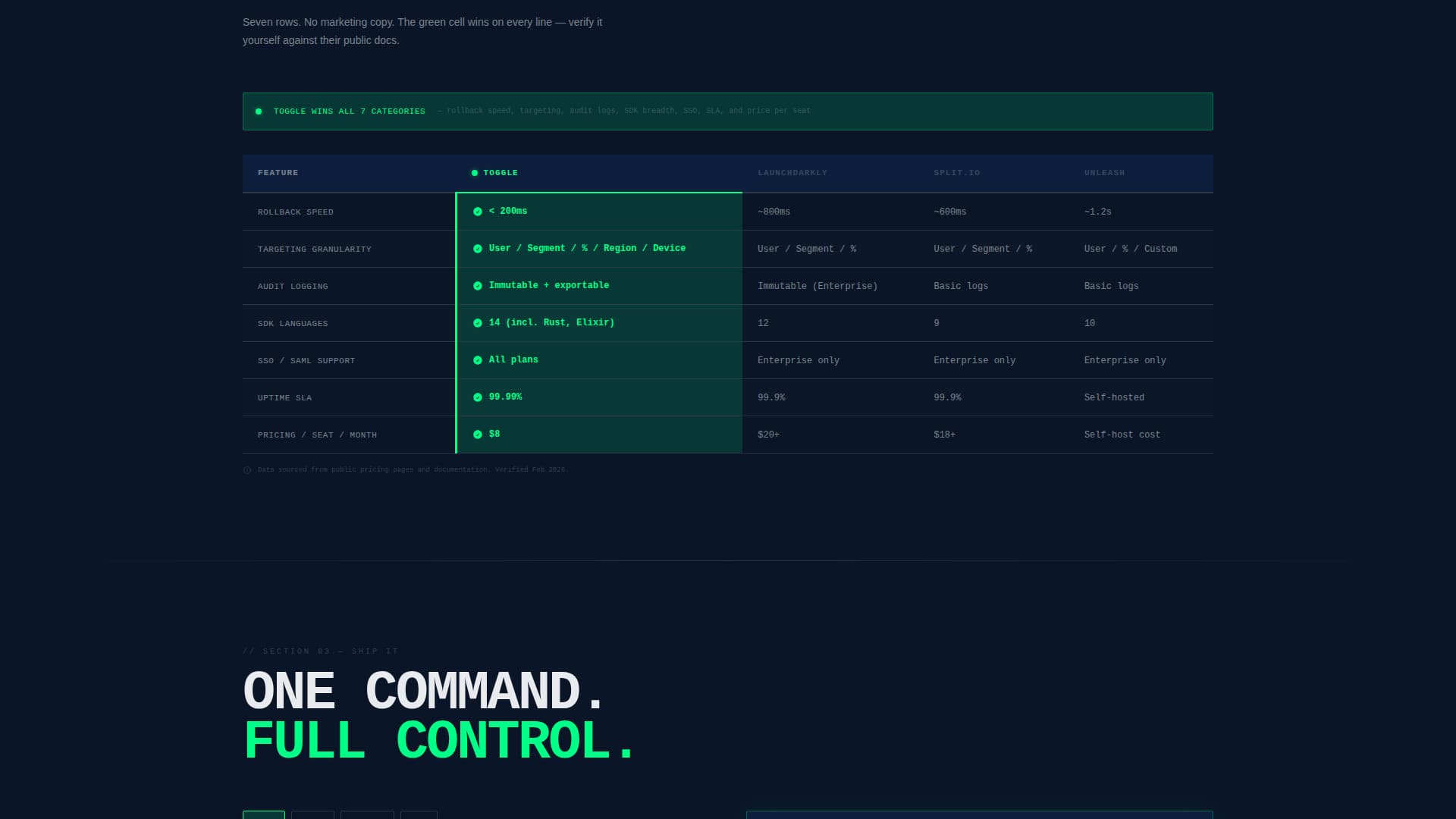The width and height of the screenshot is (1456, 819).
Task: Click the checkmark icon beside '99.99%'
Action: click(478, 397)
